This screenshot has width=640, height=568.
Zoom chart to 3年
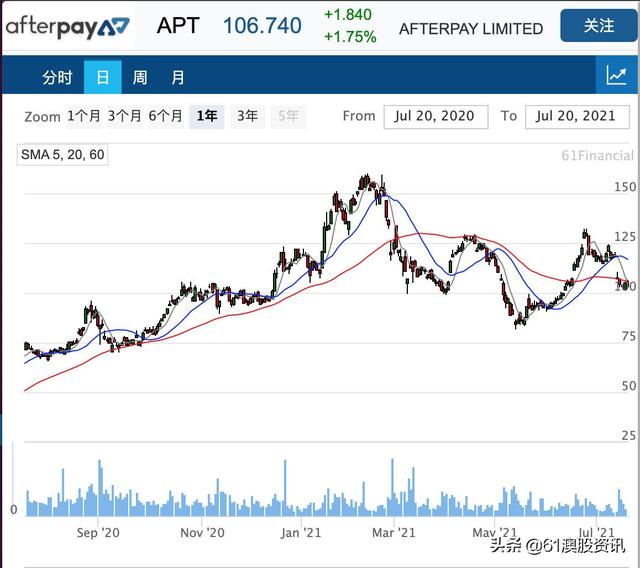coord(247,116)
